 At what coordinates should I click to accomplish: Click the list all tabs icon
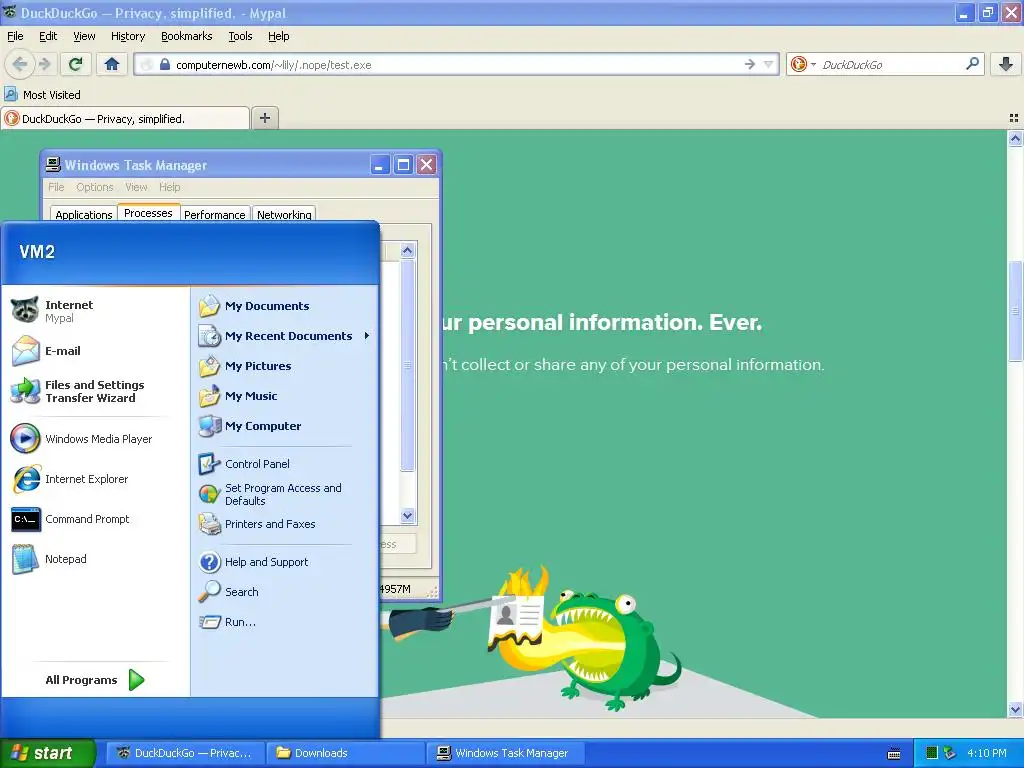pos(1014,118)
